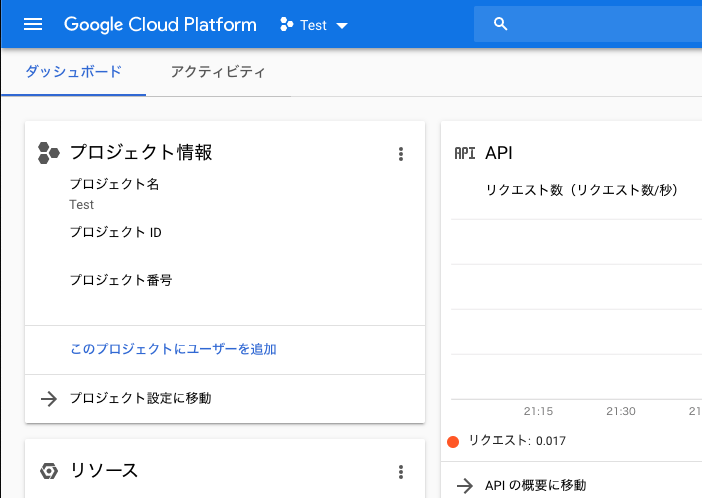Click the arrow icon beside プロジェクト設定に移動

click(49, 398)
